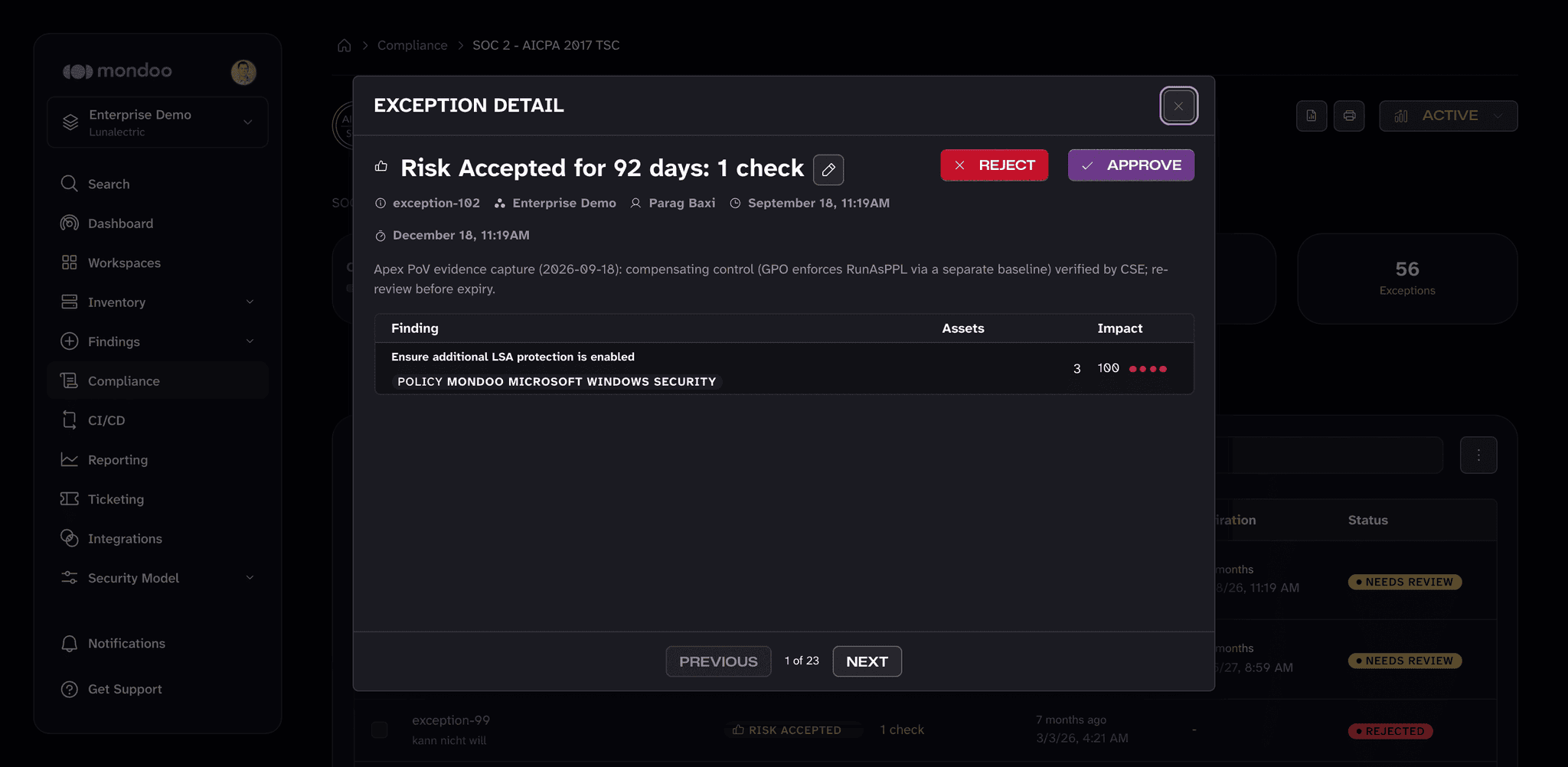Click the Compliance breadcrumb link

coord(412,45)
